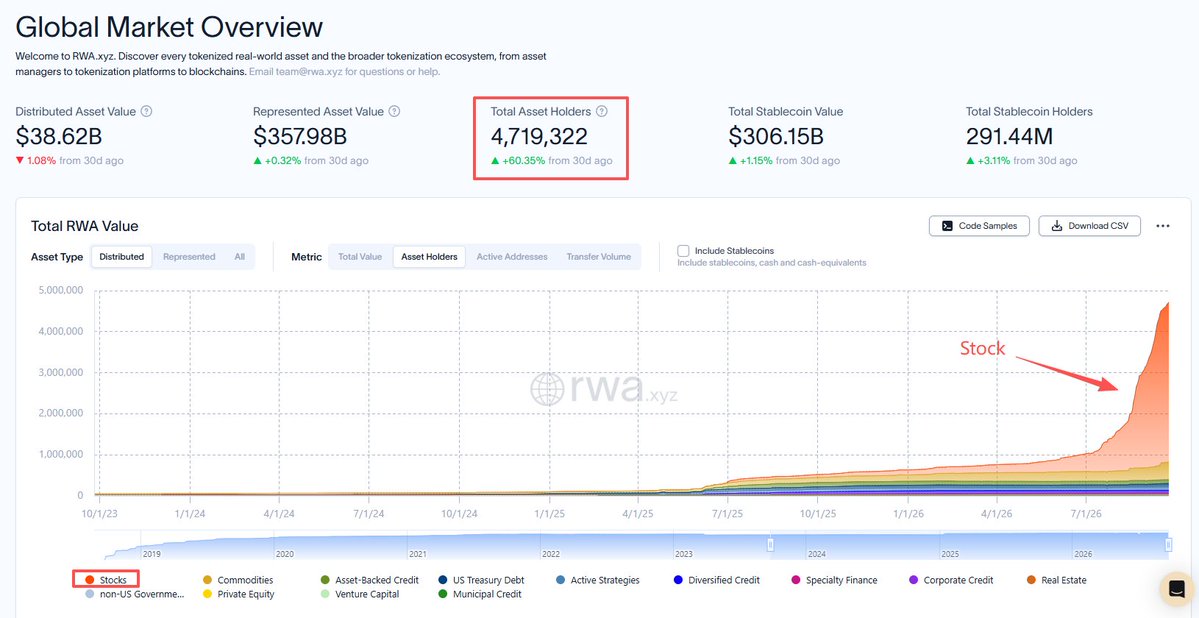Click the $38.62B Distributed Asset Value figure
The width and height of the screenshot is (1199, 618).
(x=59, y=136)
